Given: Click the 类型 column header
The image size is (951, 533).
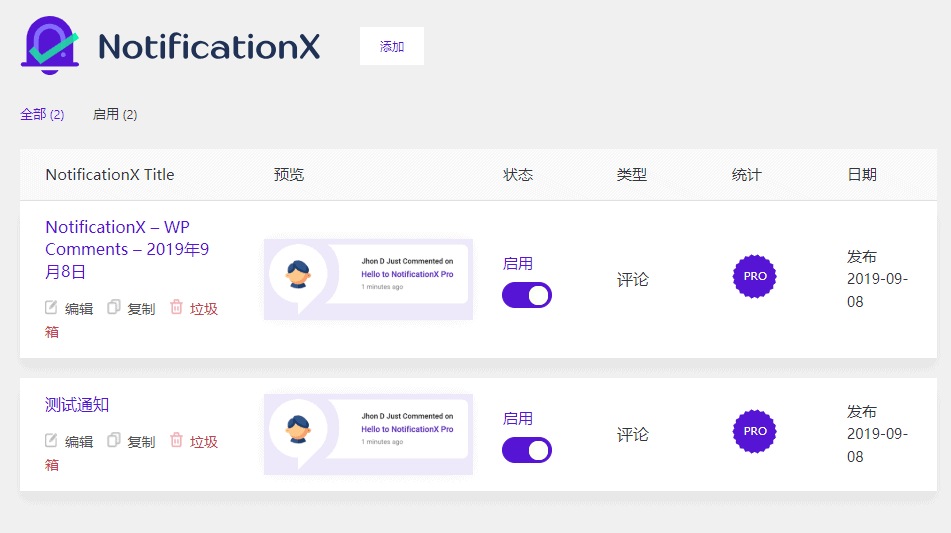Looking at the screenshot, I should coord(632,175).
